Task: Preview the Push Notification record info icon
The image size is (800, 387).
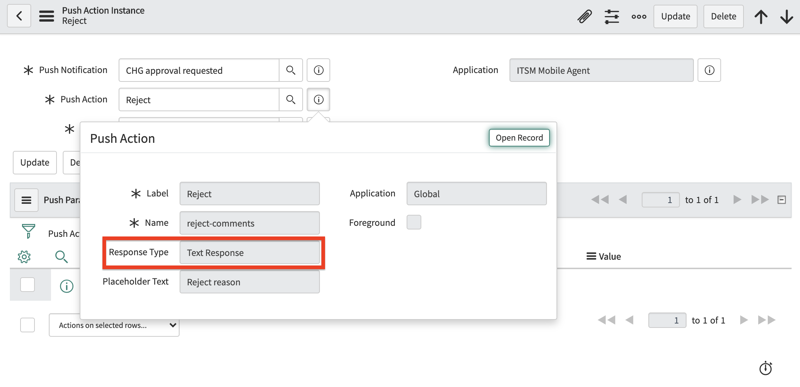Action: pyautogui.click(x=318, y=70)
